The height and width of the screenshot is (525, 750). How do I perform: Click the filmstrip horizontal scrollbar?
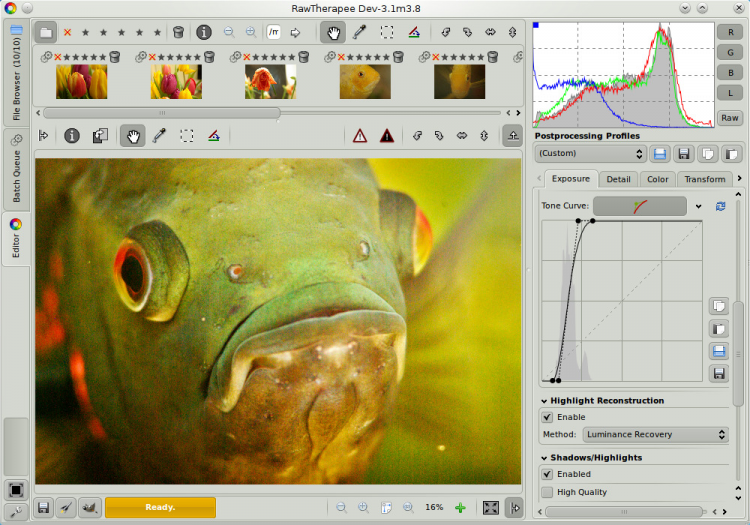point(162,113)
